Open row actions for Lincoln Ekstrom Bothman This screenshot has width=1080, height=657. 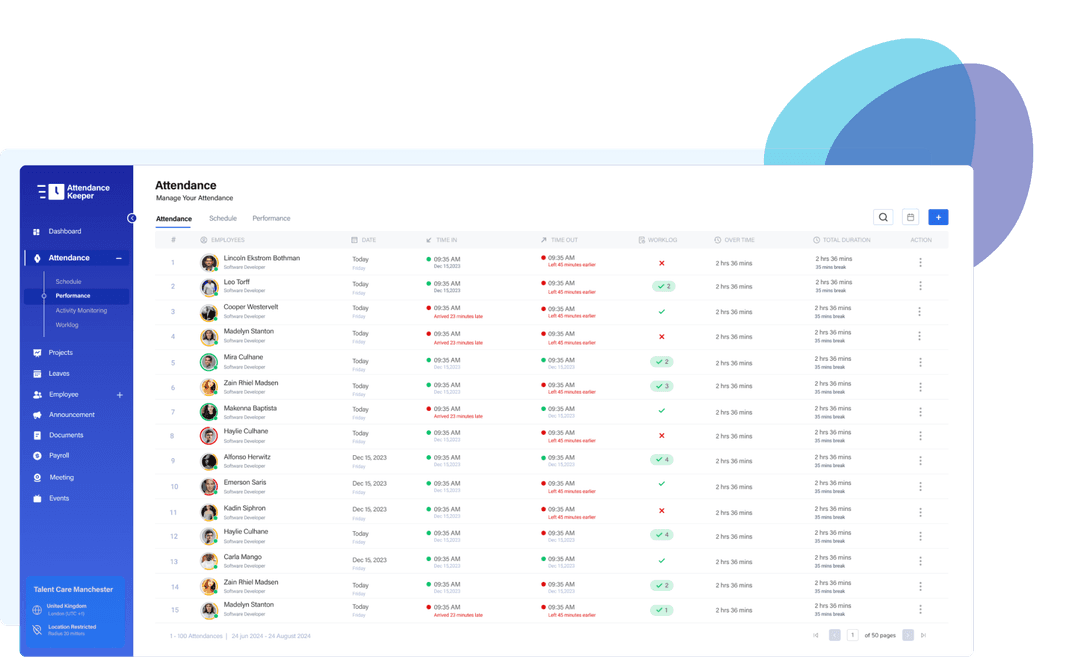(919, 262)
